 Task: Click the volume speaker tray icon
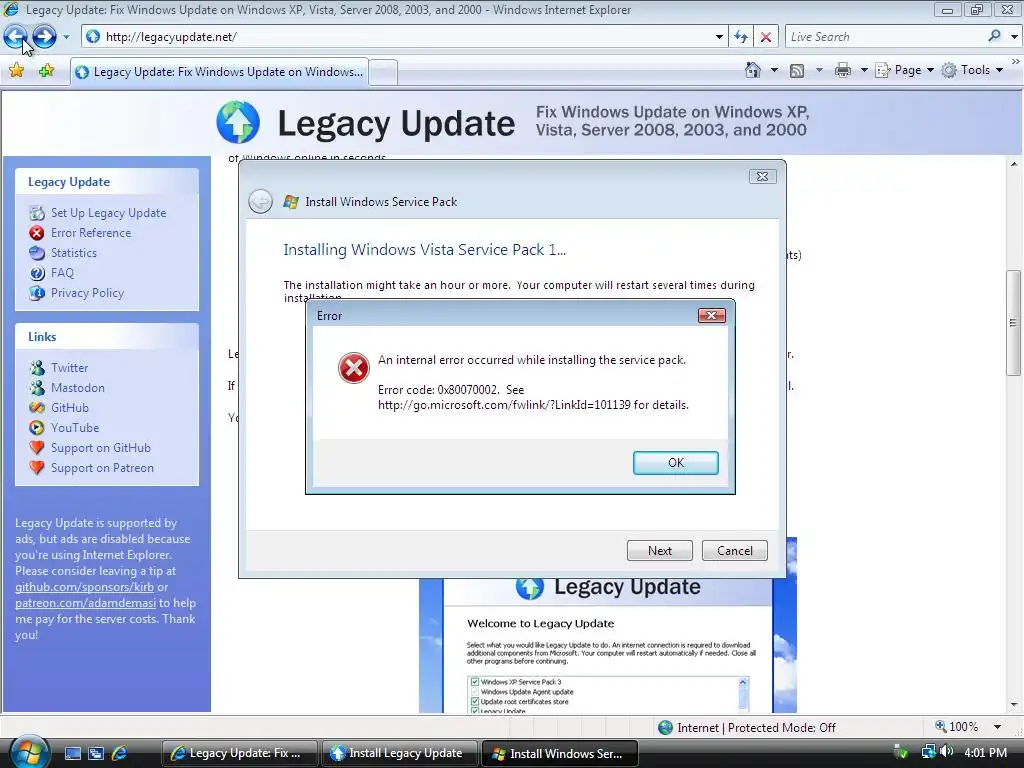point(948,752)
